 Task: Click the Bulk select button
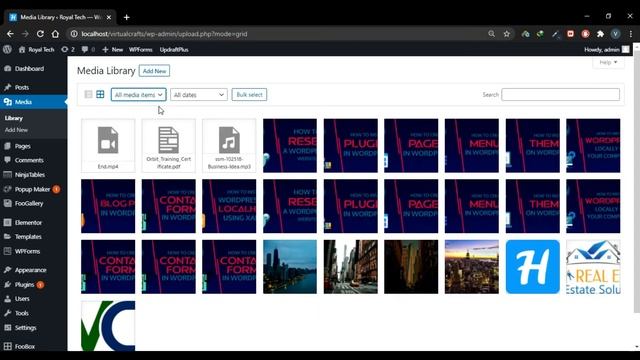(249, 94)
